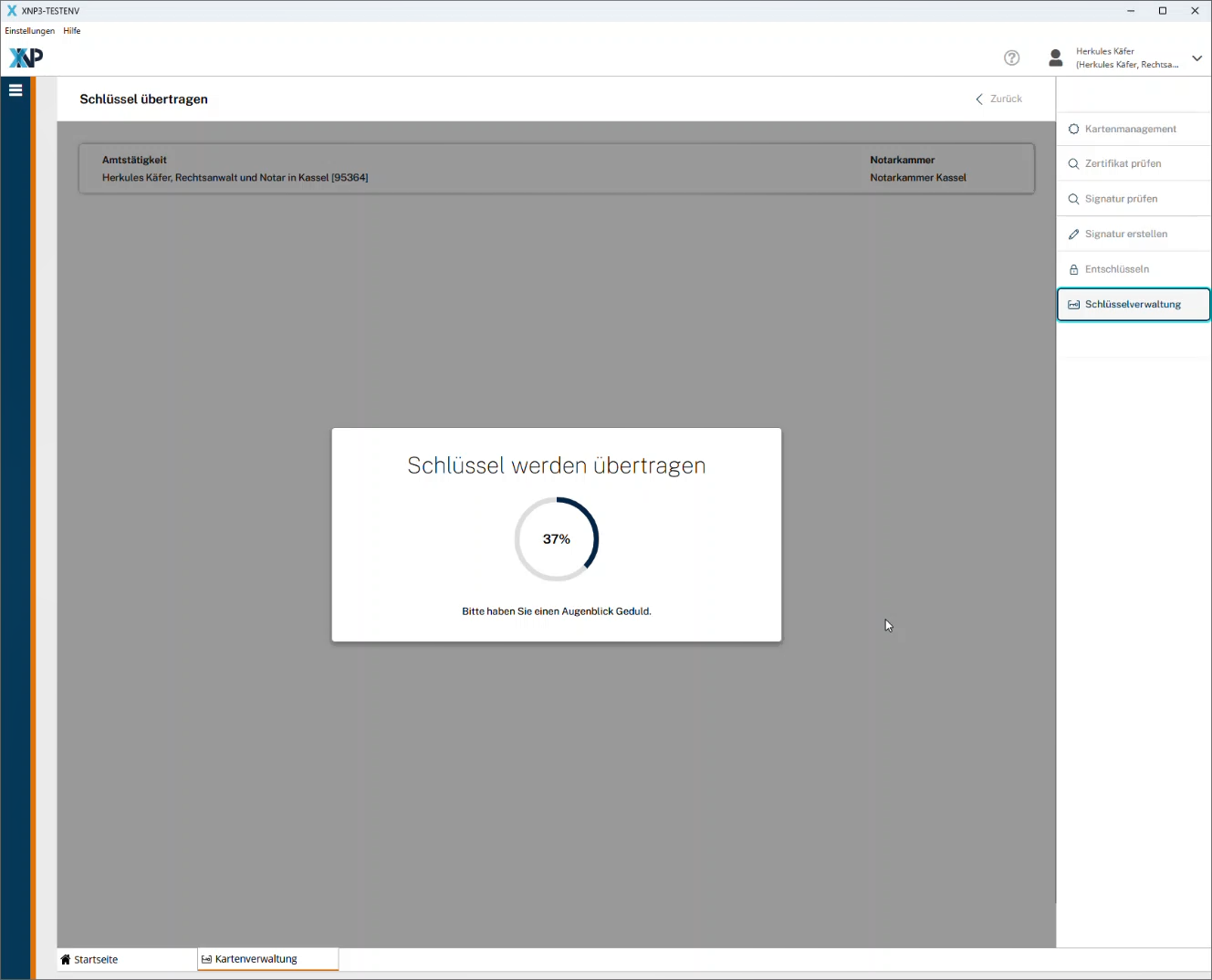Click the Kartenmanagement circle icon
The image size is (1212, 980).
tap(1074, 129)
